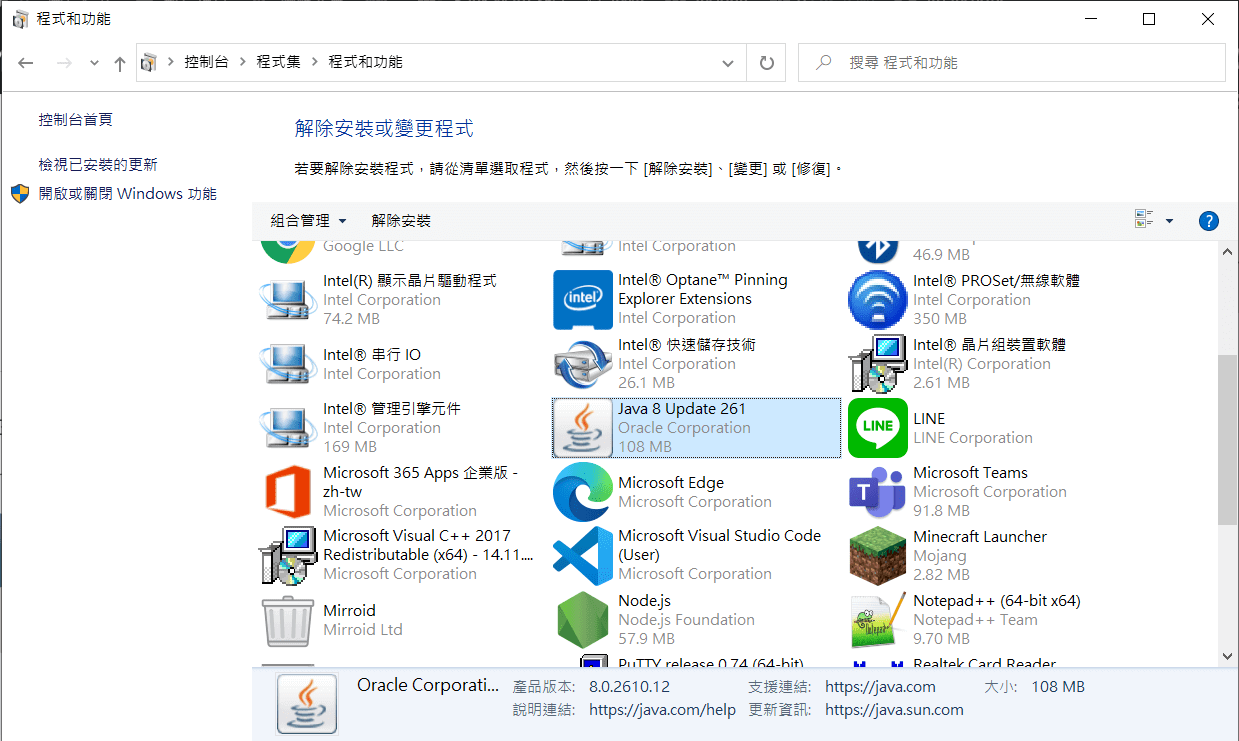This screenshot has height=741, width=1239.
Task: Expand the view options dropdown arrow
Action: 1169,221
